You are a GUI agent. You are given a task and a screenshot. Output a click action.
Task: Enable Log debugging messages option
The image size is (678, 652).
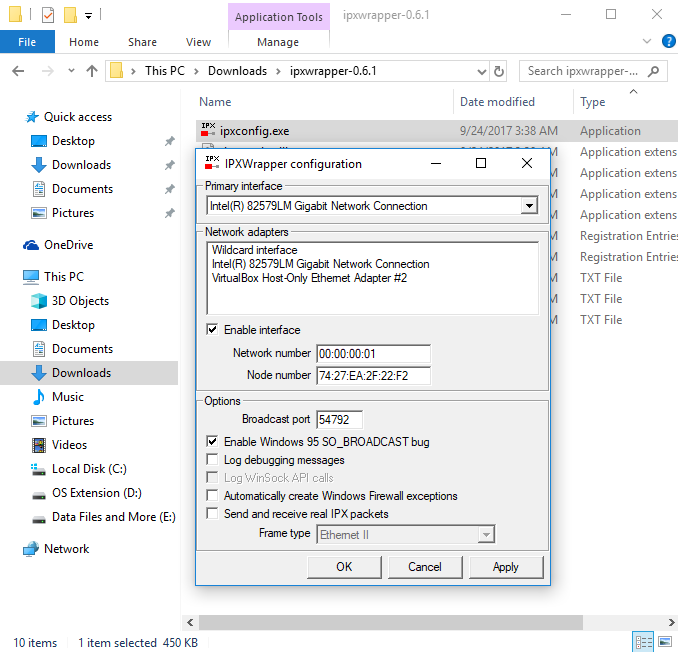(x=212, y=460)
